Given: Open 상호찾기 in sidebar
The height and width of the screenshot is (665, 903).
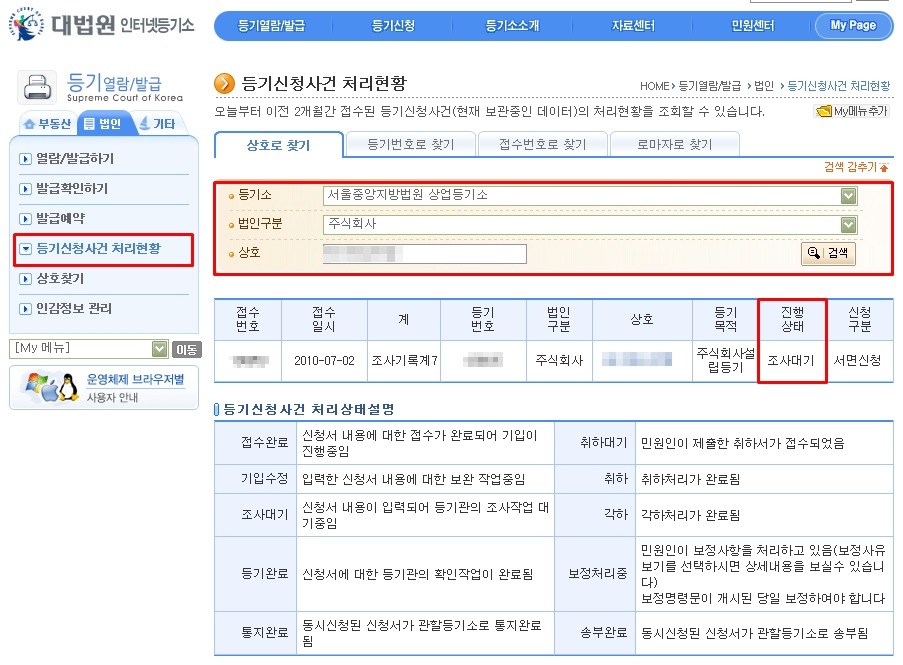Looking at the screenshot, I should pos(60,279).
